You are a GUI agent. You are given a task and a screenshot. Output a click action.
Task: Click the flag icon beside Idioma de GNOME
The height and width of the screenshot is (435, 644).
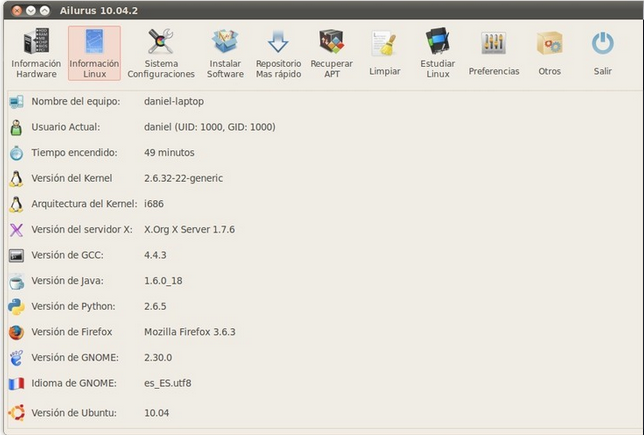(x=16, y=384)
